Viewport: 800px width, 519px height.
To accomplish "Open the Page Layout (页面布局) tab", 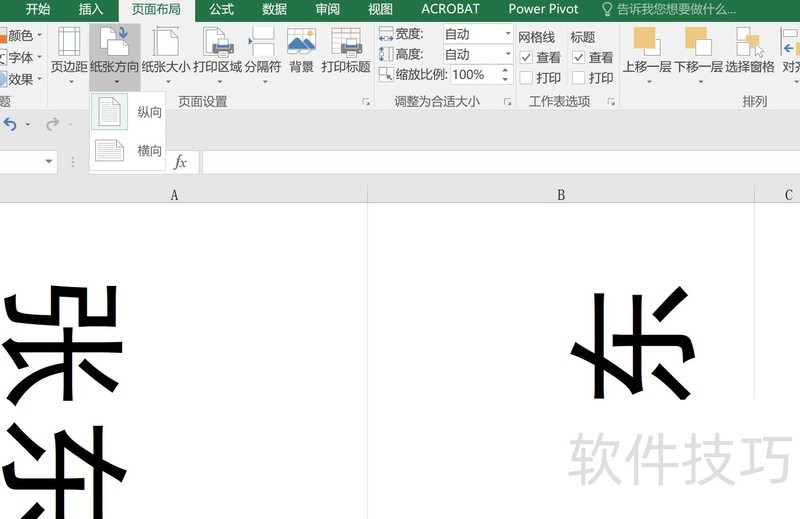I will click(x=156, y=9).
